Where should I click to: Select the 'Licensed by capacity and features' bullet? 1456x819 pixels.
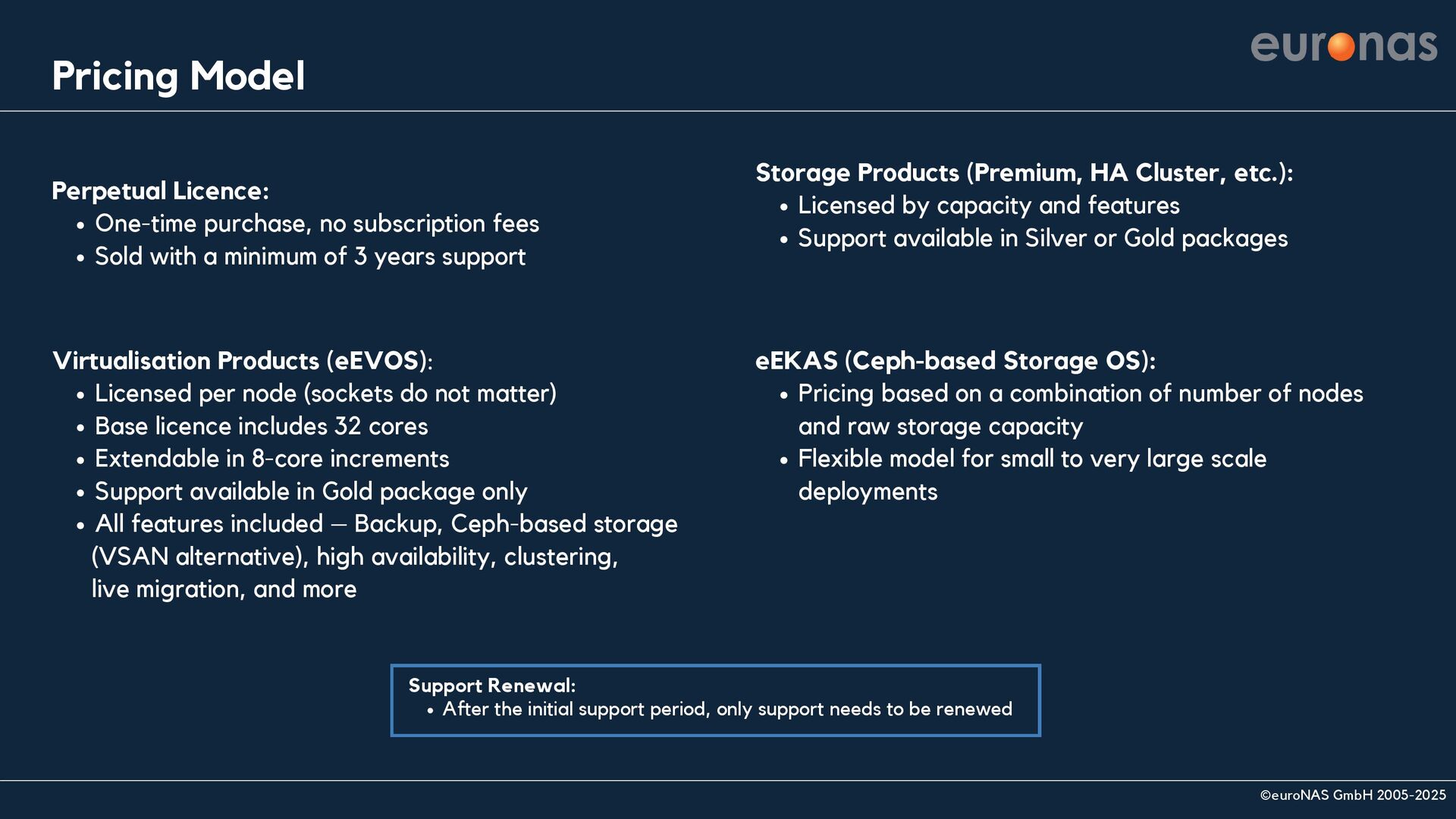click(x=989, y=206)
